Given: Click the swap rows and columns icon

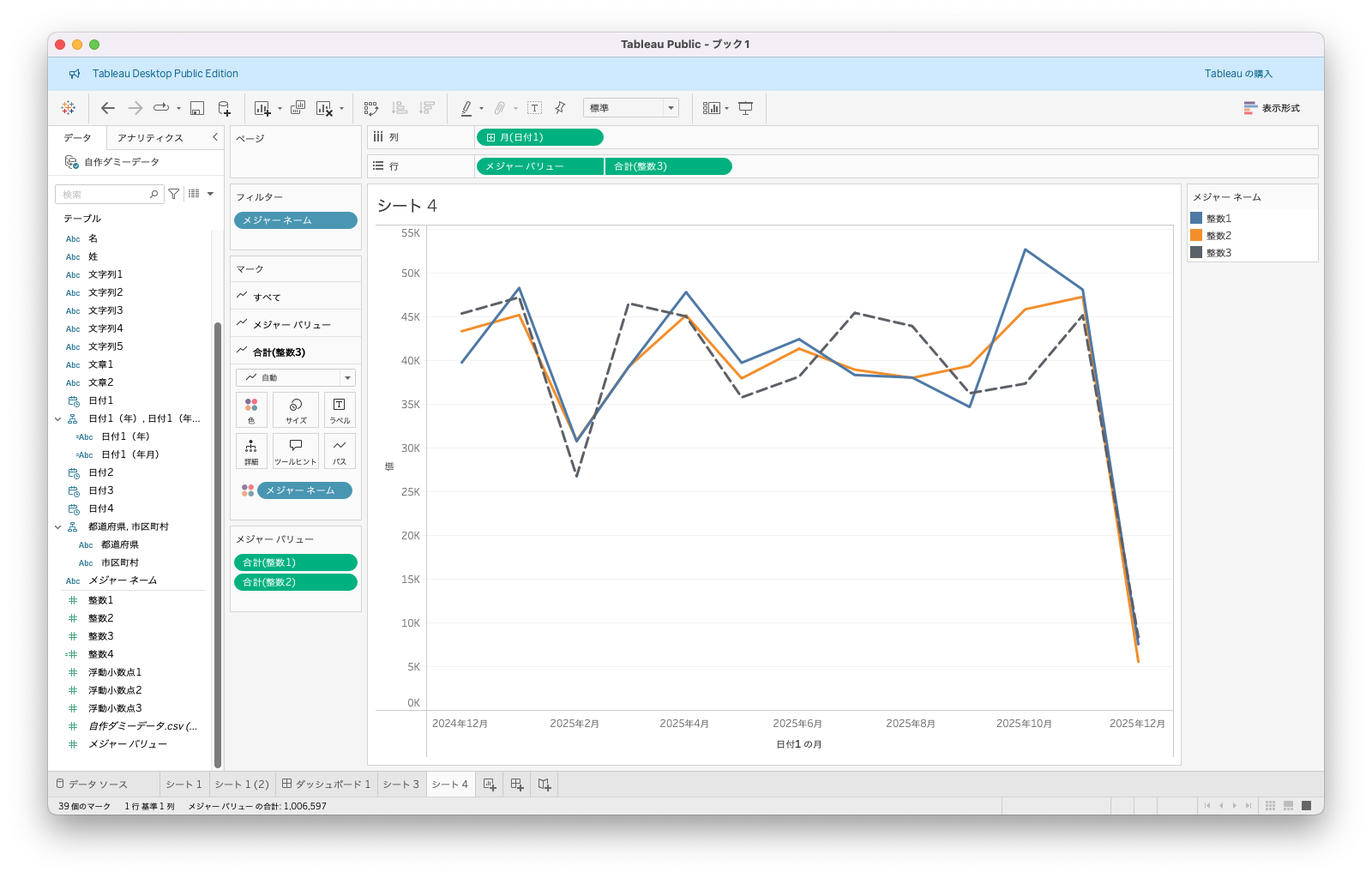Looking at the screenshot, I should (371, 108).
